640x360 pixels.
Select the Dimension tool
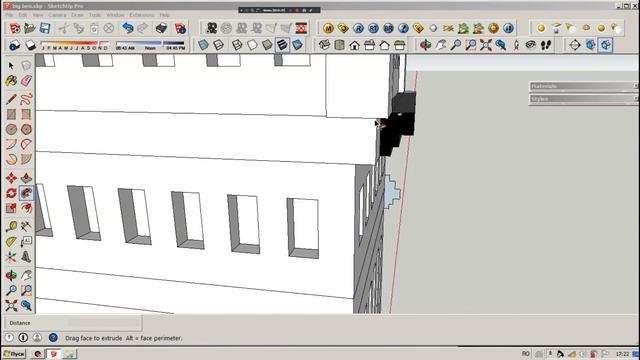pos(26,226)
